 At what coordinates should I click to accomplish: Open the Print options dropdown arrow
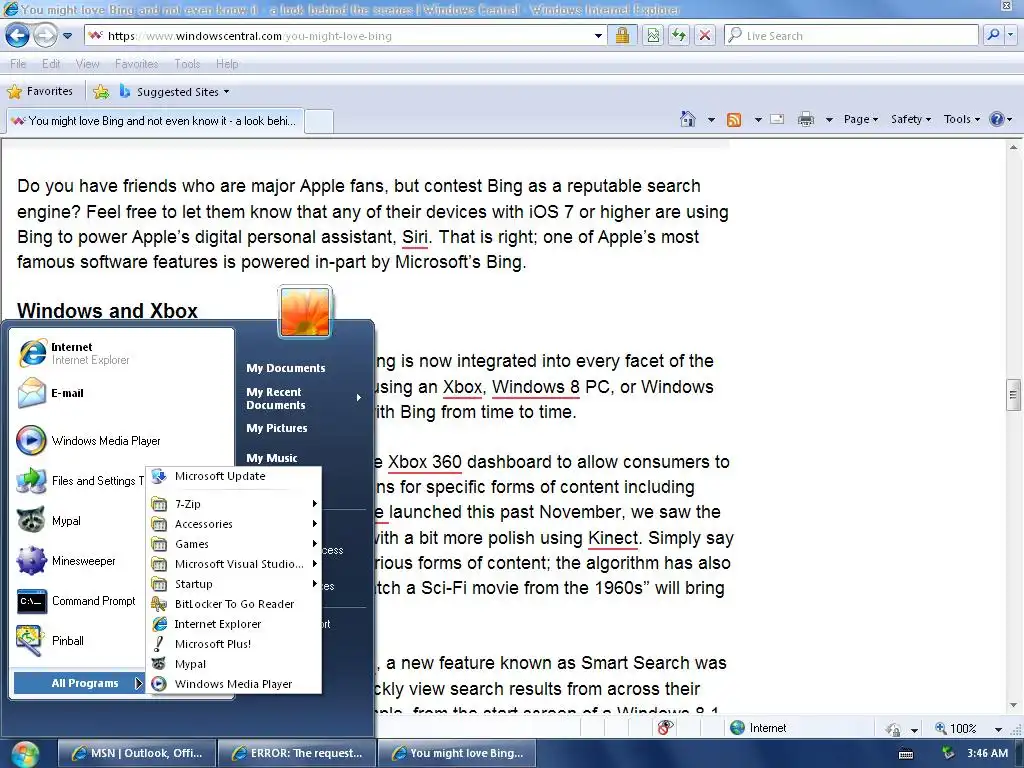click(x=829, y=120)
